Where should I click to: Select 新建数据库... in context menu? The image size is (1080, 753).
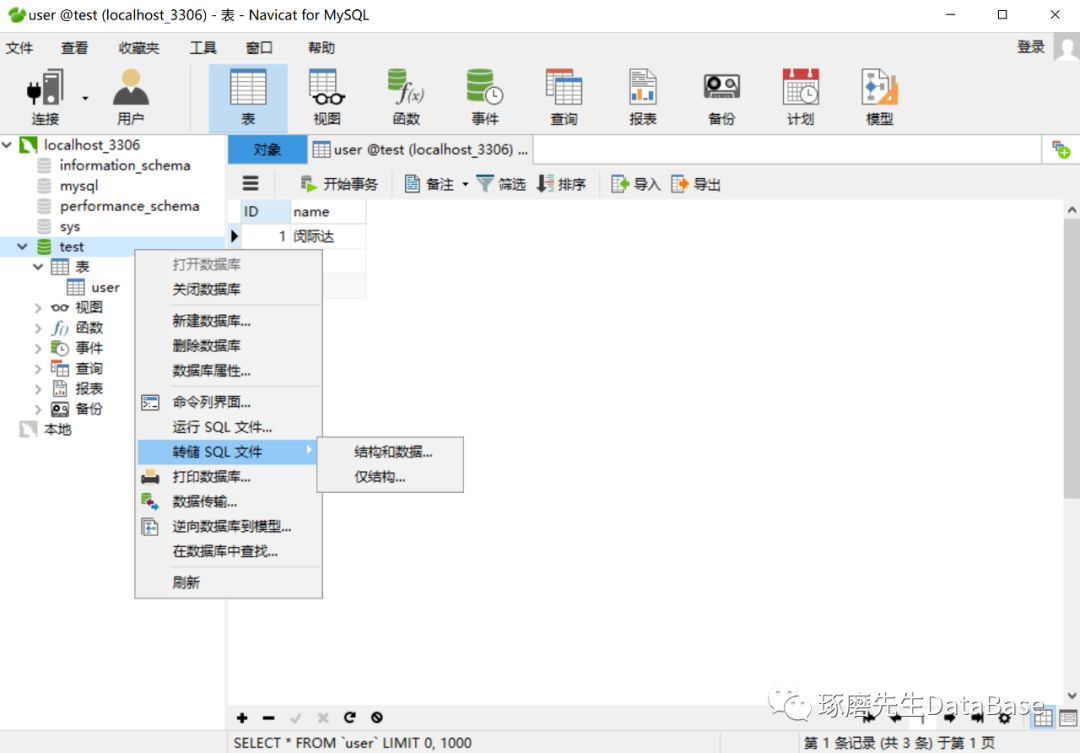pyautogui.click(x=229, y=321)
